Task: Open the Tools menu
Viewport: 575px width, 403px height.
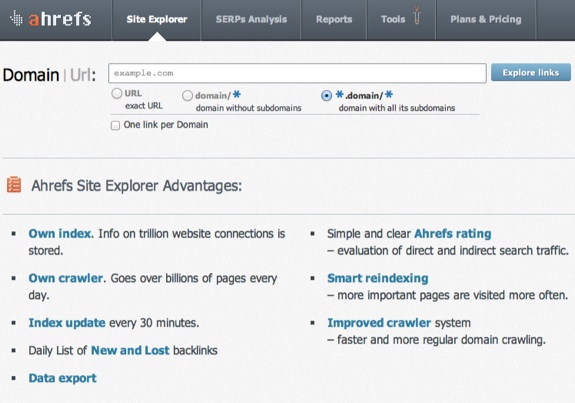Action: point(393,19)
